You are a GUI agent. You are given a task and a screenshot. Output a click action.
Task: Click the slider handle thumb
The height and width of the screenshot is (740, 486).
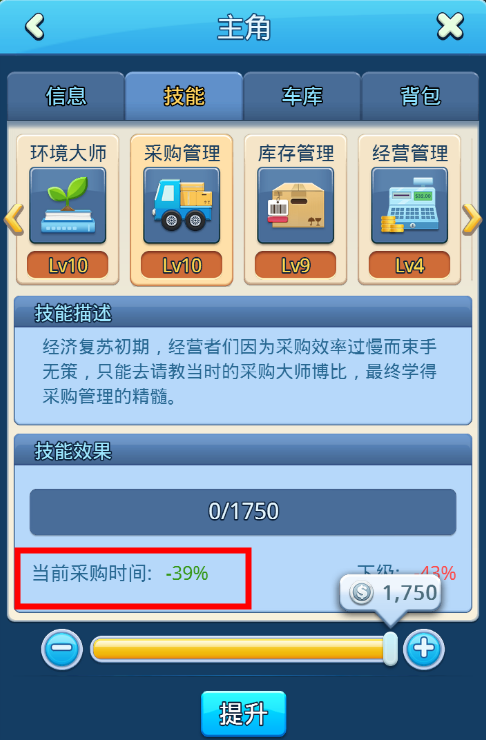point(390,649)
